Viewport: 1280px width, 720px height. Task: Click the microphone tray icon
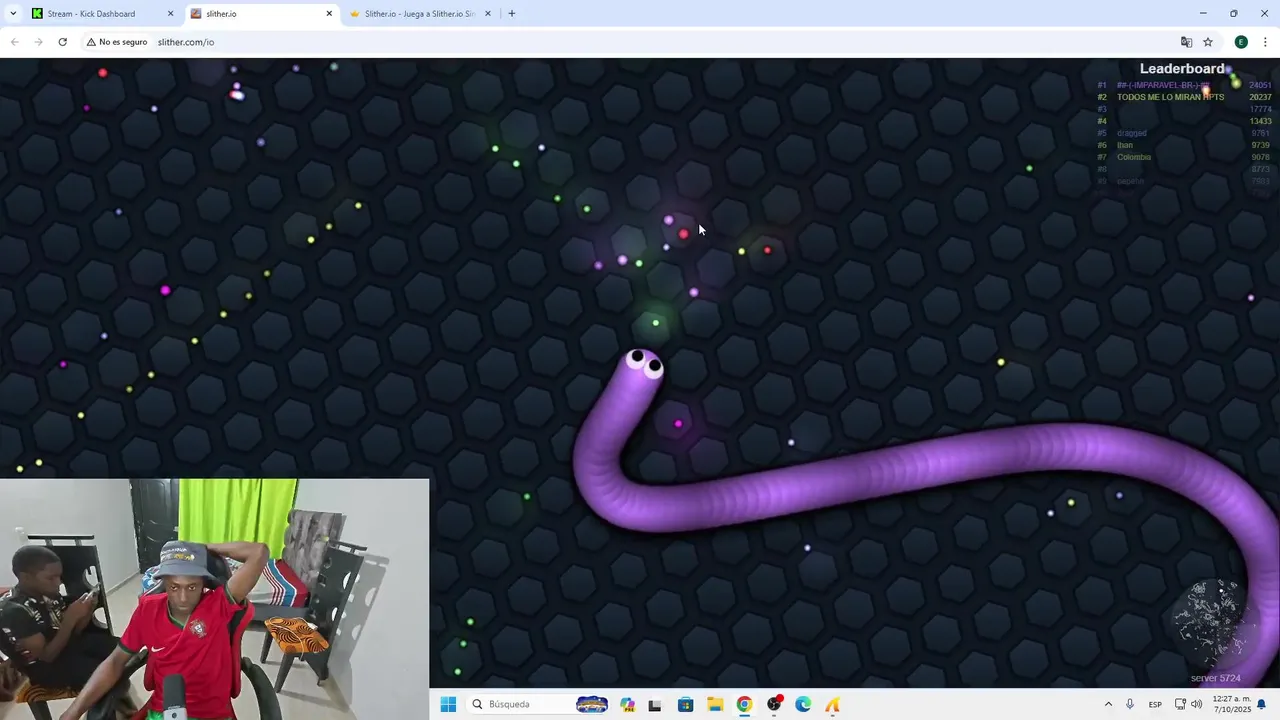click(1130, 704)
